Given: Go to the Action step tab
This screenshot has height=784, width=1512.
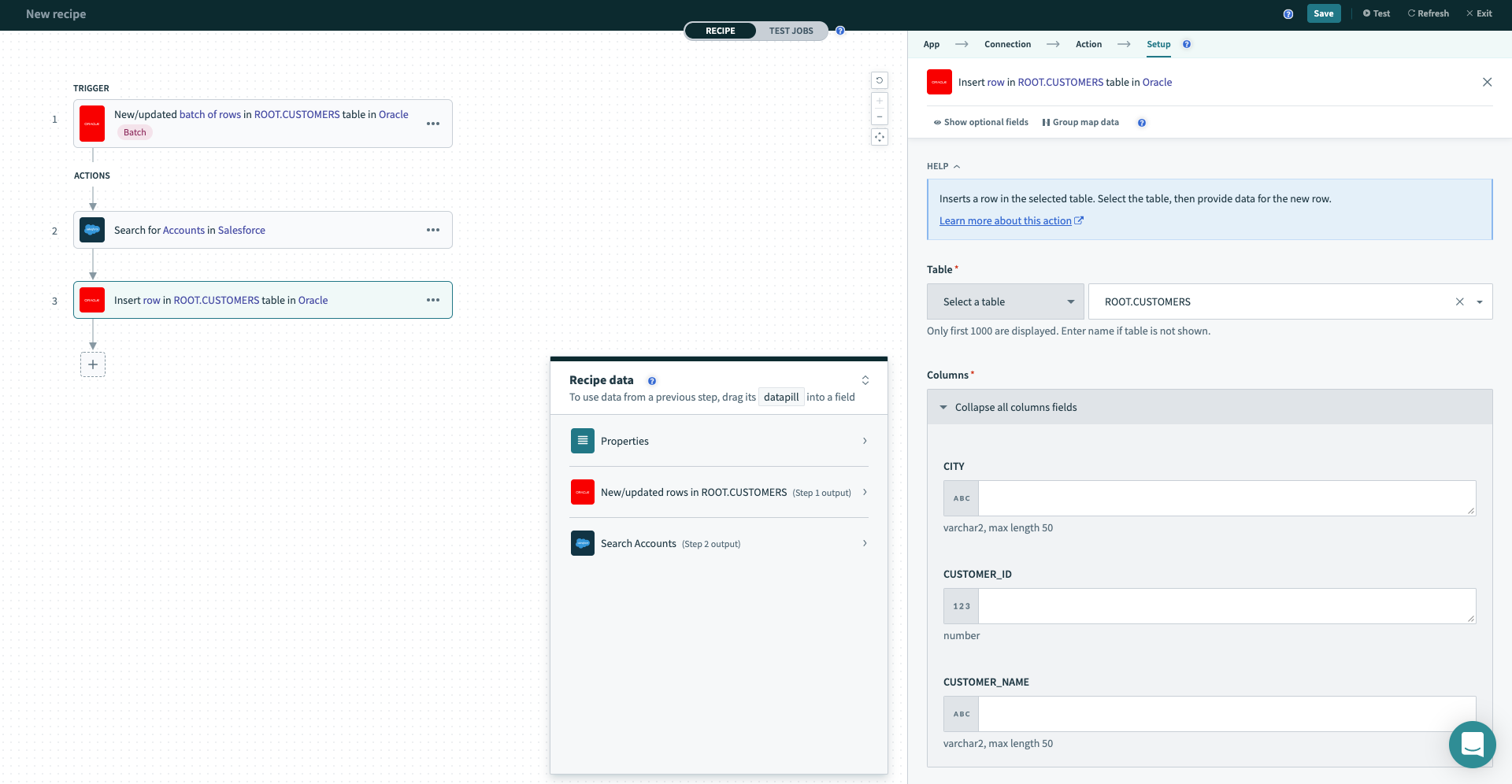Looking at the screenshot, I should click(x=1088, y=44).
